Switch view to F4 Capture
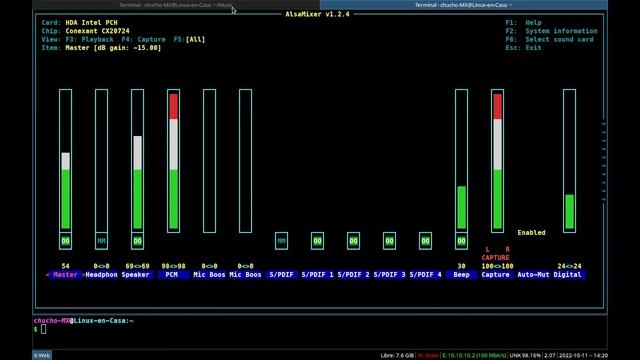The image size is (640, 360). tap(143, 40)
